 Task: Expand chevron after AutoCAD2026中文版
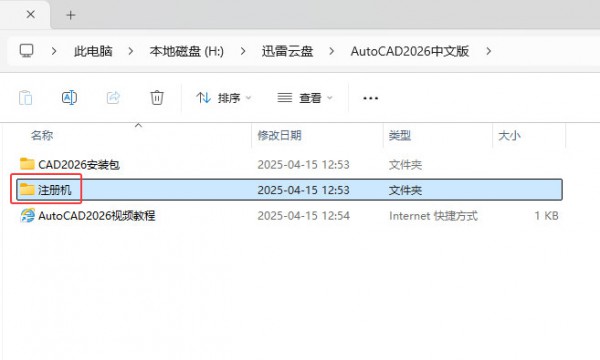click(488, 51)
